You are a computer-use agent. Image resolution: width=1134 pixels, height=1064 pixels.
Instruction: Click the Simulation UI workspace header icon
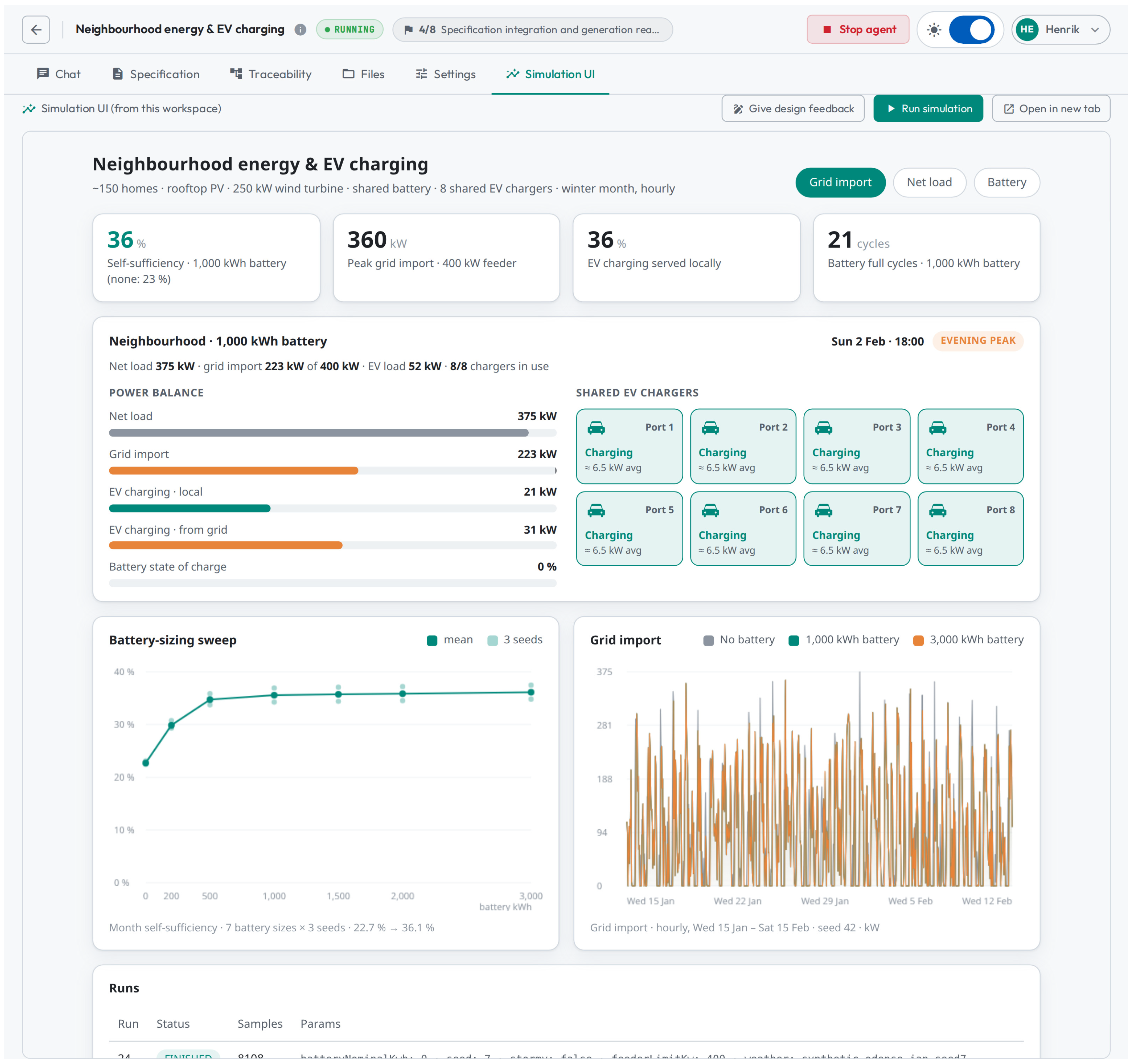pyautogui.click(x=29, y=108)
